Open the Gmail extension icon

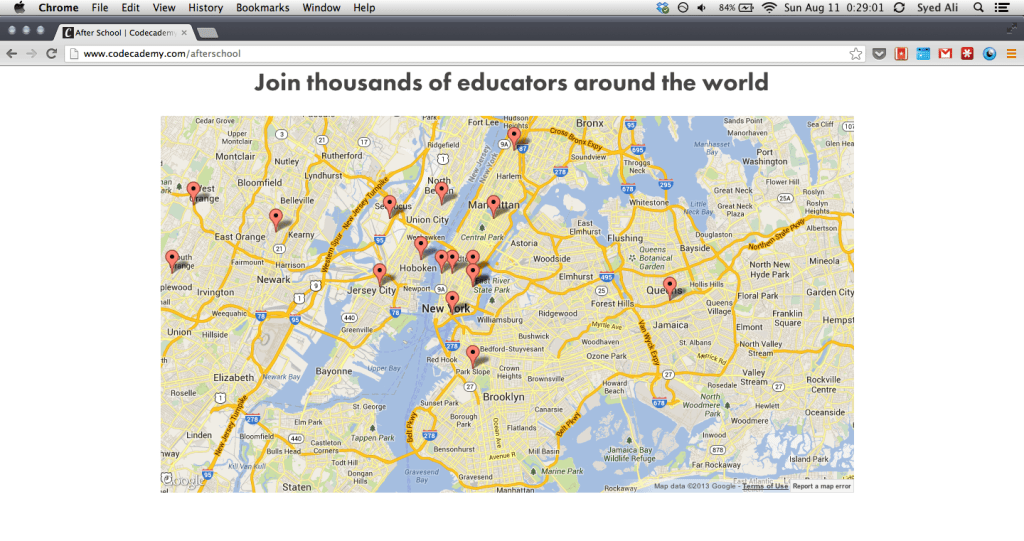point(945,53)
